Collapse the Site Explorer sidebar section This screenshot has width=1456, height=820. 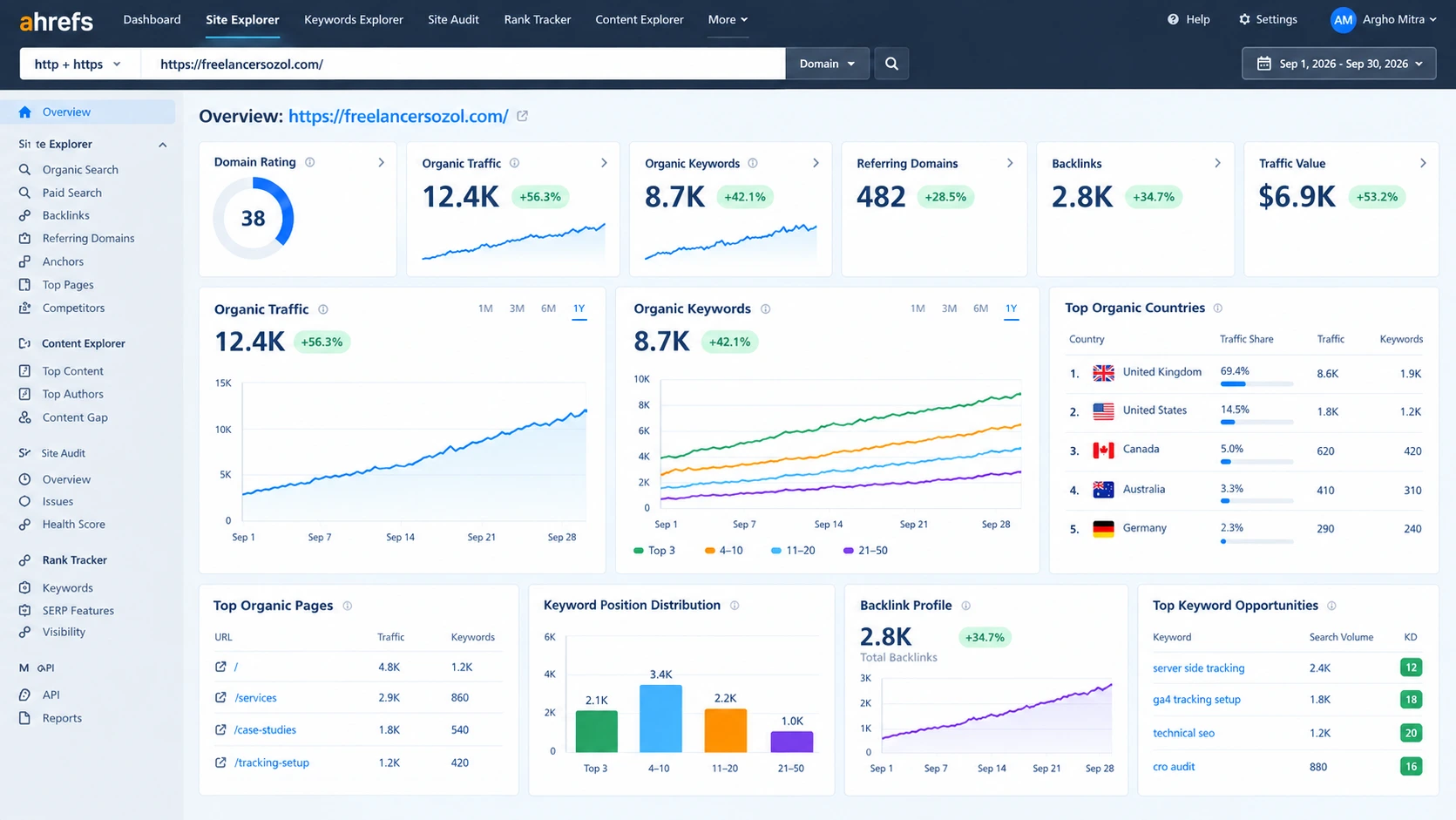pos(162,145)
